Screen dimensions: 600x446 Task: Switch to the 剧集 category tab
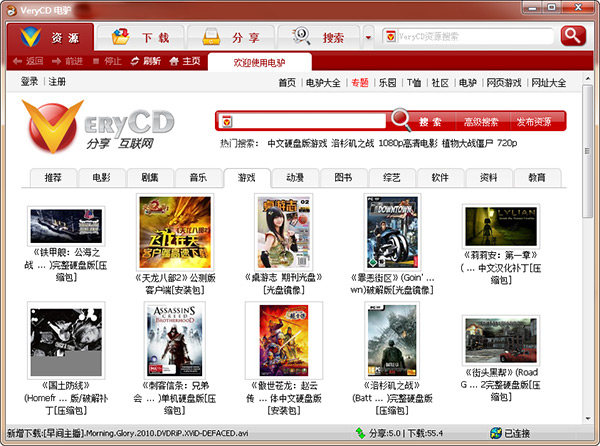[150, 178]
